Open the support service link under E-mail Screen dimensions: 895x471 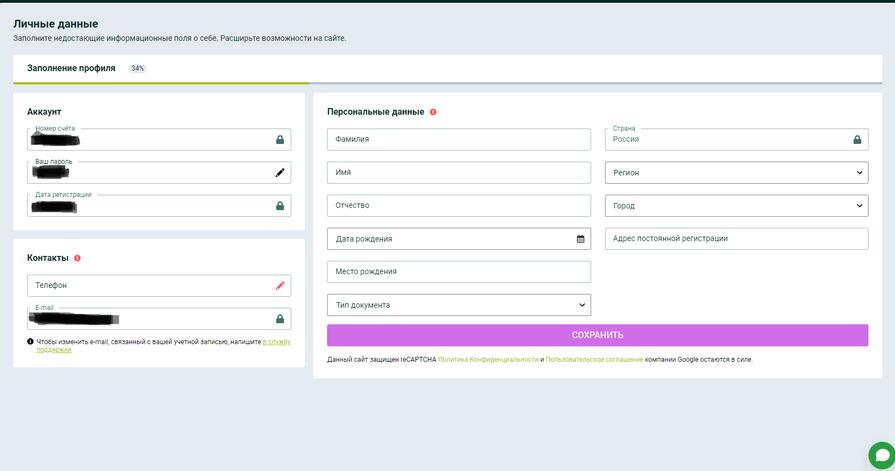click(x=277, y=342)
